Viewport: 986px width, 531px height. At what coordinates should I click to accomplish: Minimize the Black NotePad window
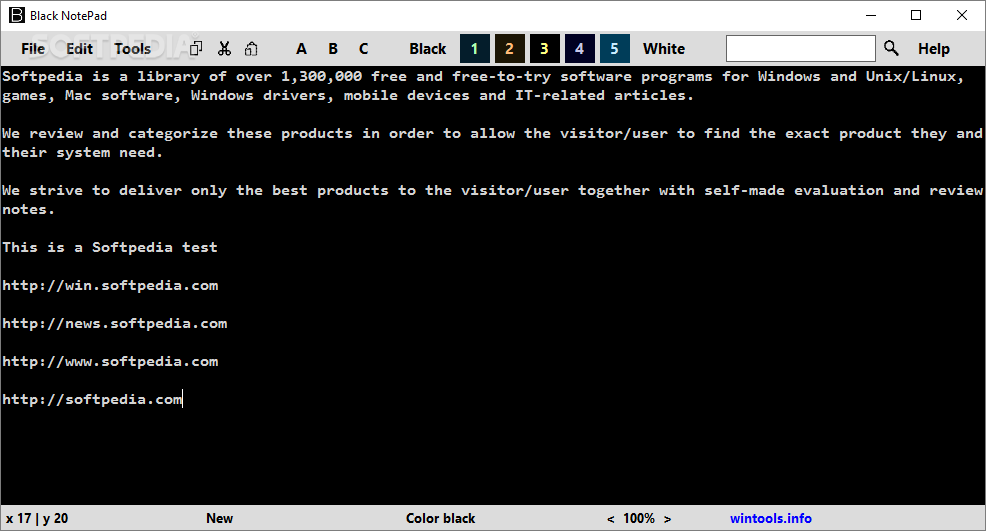click(871, 15)
